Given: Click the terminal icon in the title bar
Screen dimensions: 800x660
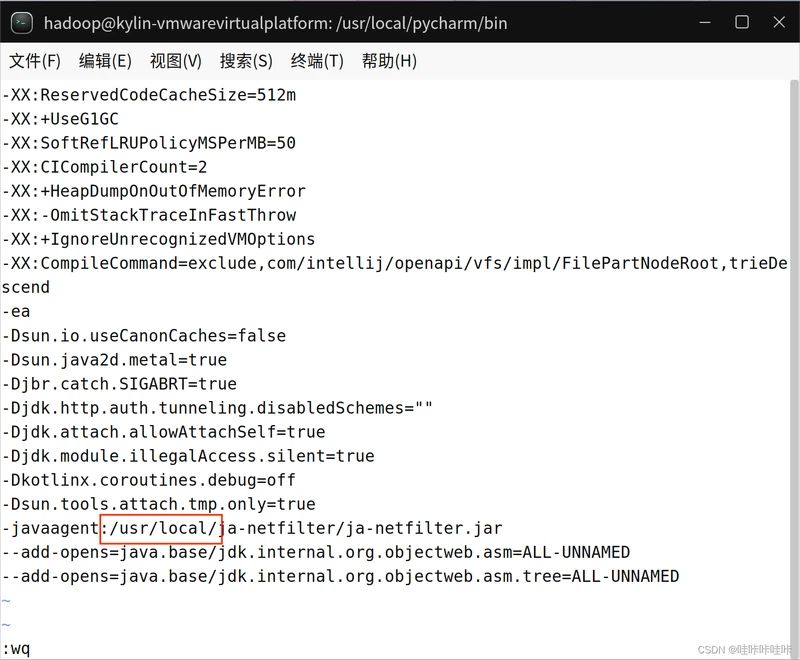Looking at the screenshot, I should (x=22, y=22).
